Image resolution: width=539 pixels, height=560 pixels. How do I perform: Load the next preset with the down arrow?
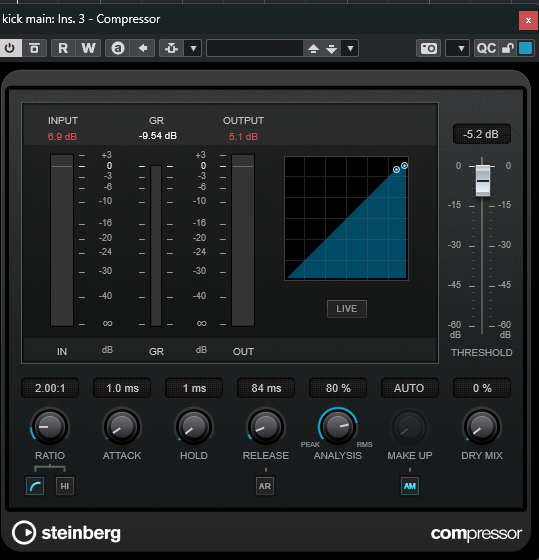tap(331, 49)
